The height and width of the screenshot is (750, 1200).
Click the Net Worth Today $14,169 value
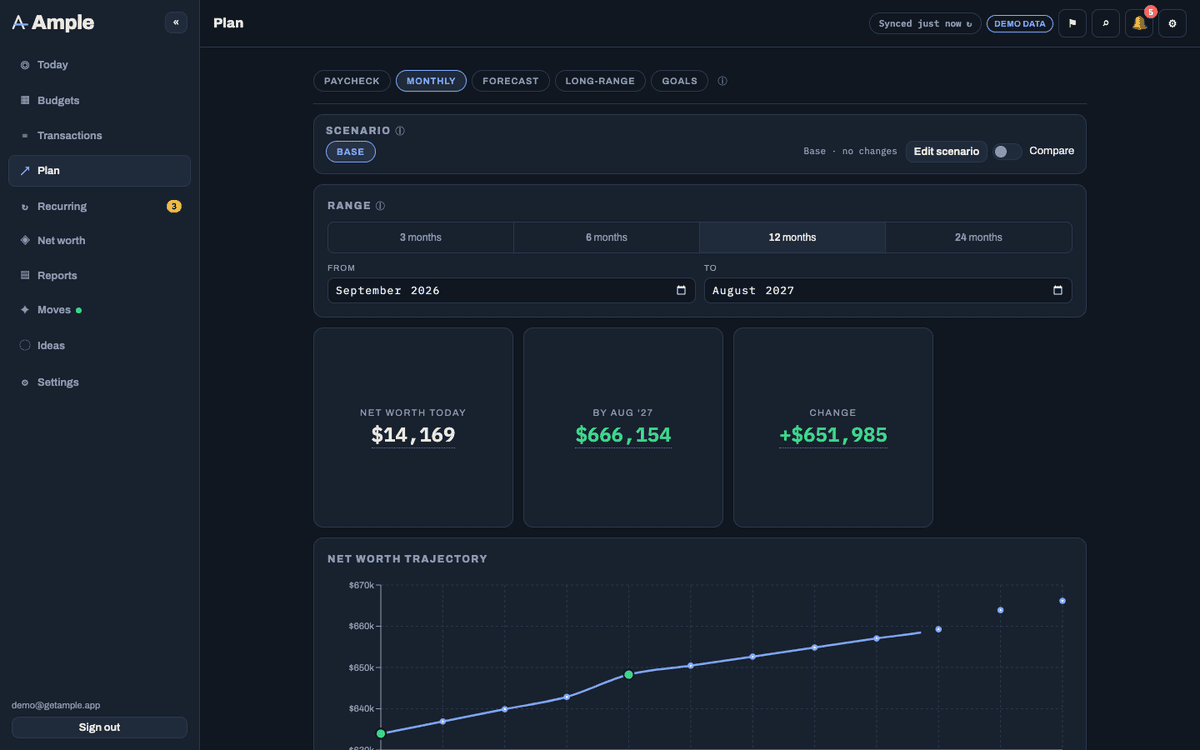click(413, 435)
